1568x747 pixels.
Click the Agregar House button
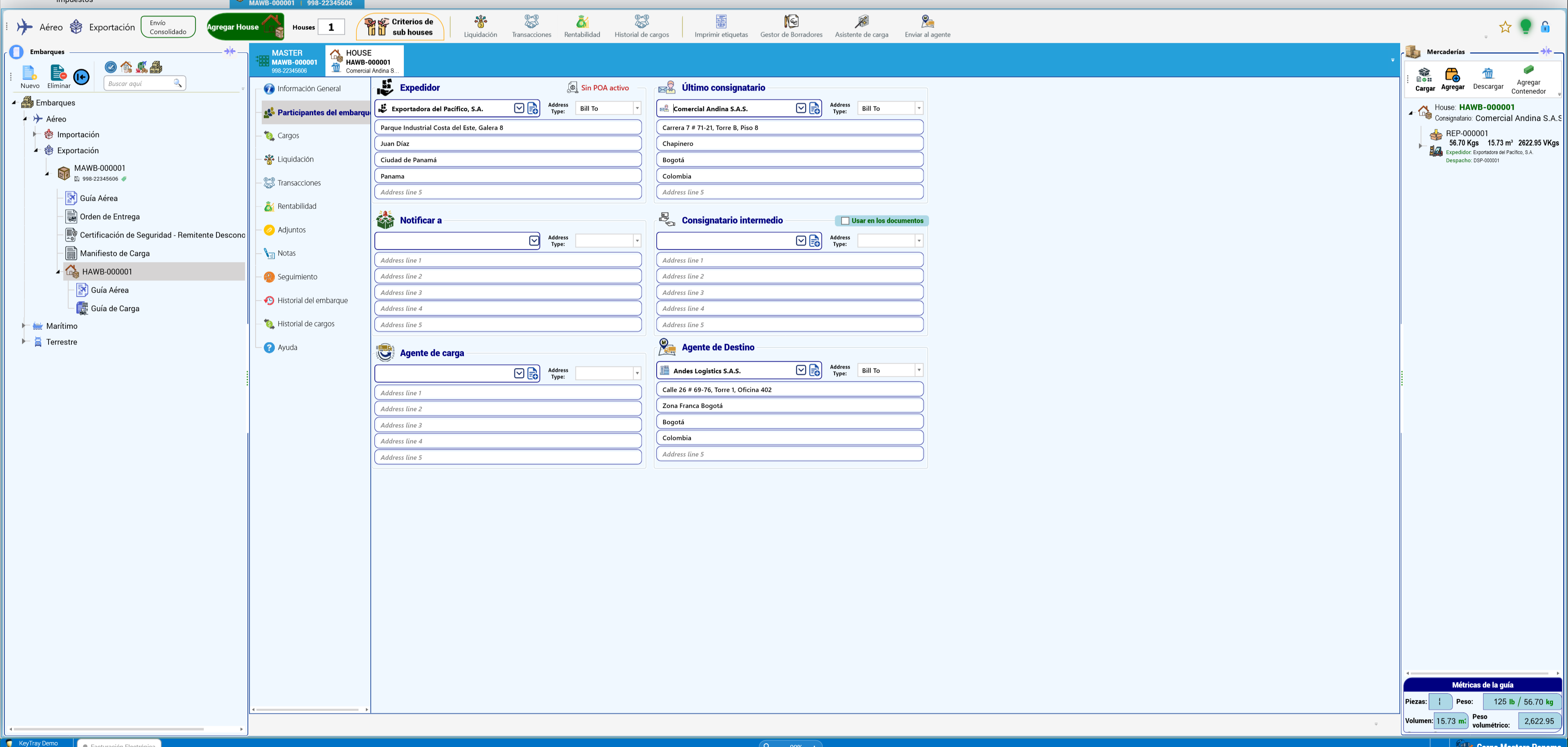[245, 27]
